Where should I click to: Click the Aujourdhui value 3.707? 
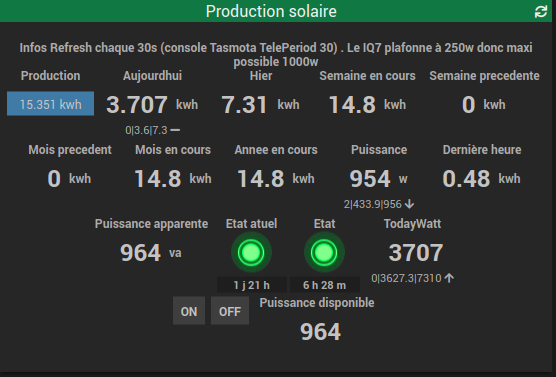tap(137, 105)
